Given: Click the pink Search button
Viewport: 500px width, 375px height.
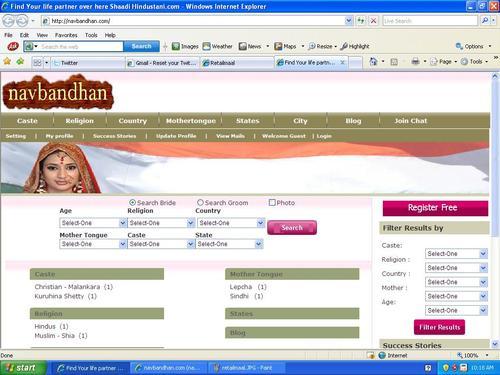Looking at the screenshot, I should pos(292,228).
